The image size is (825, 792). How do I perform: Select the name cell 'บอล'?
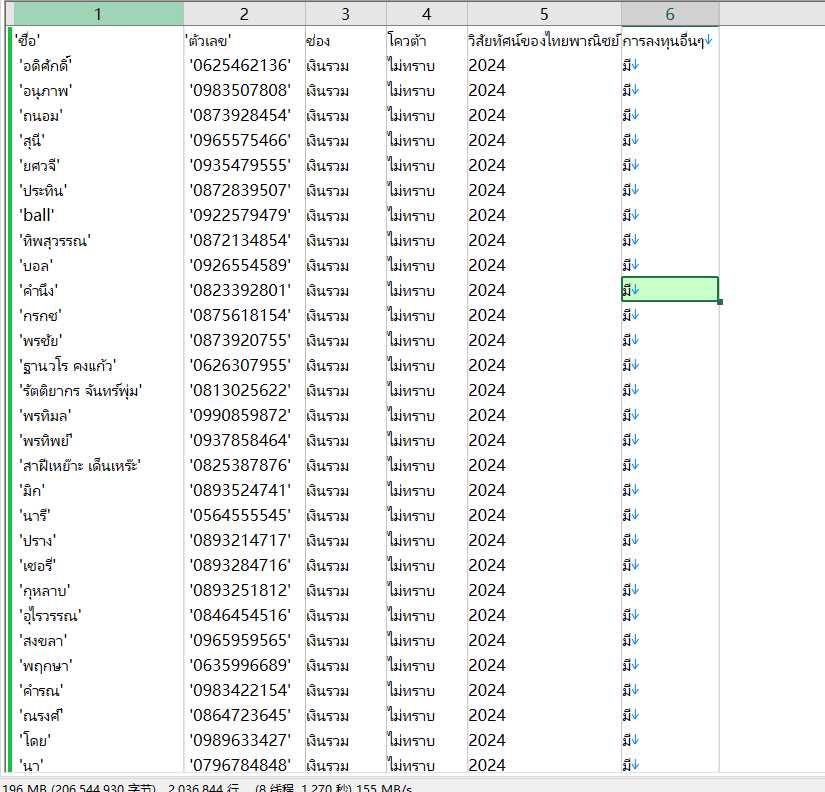(98, 266)
